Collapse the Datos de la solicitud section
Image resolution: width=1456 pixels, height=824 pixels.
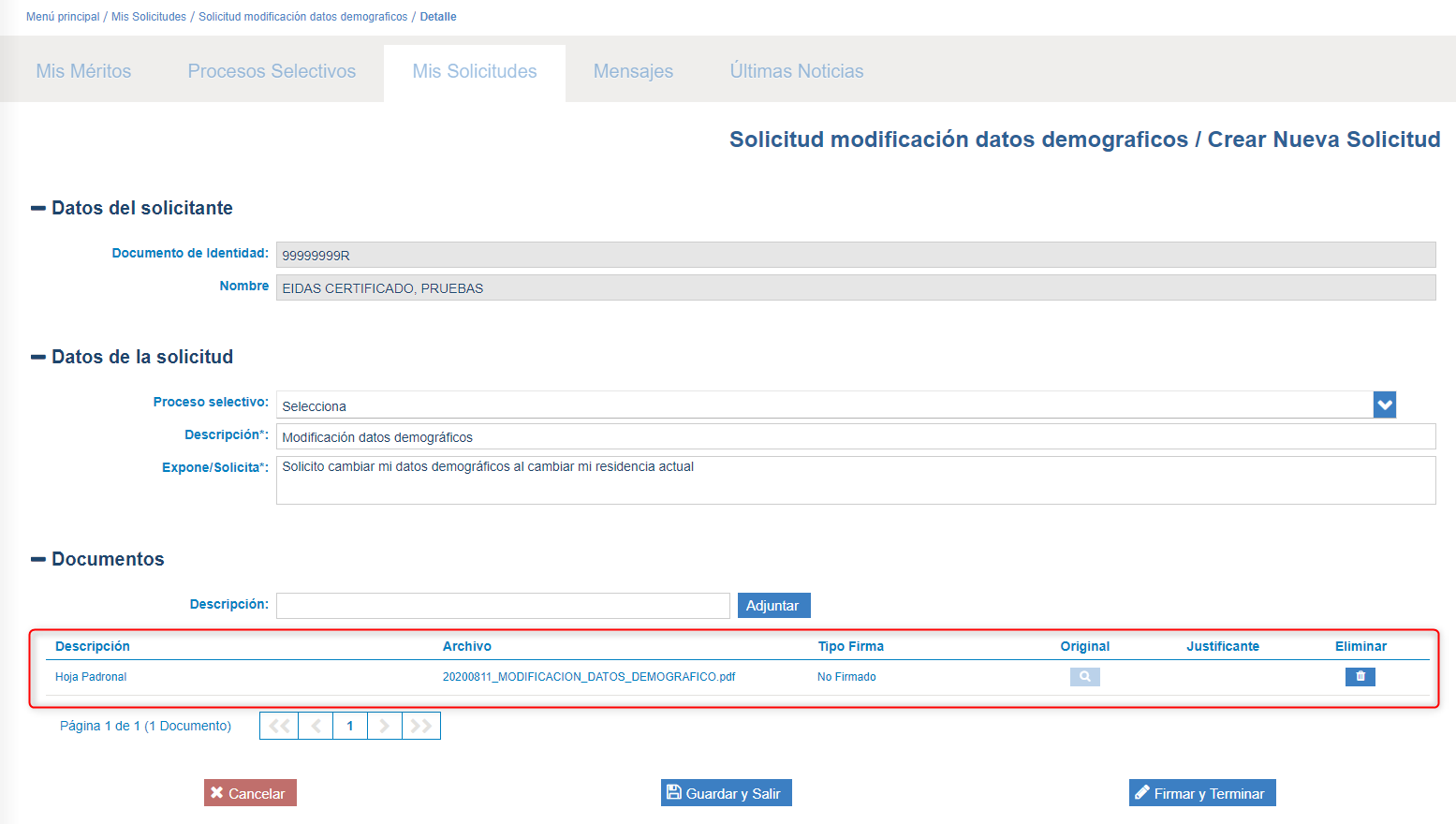coord(38,357)
